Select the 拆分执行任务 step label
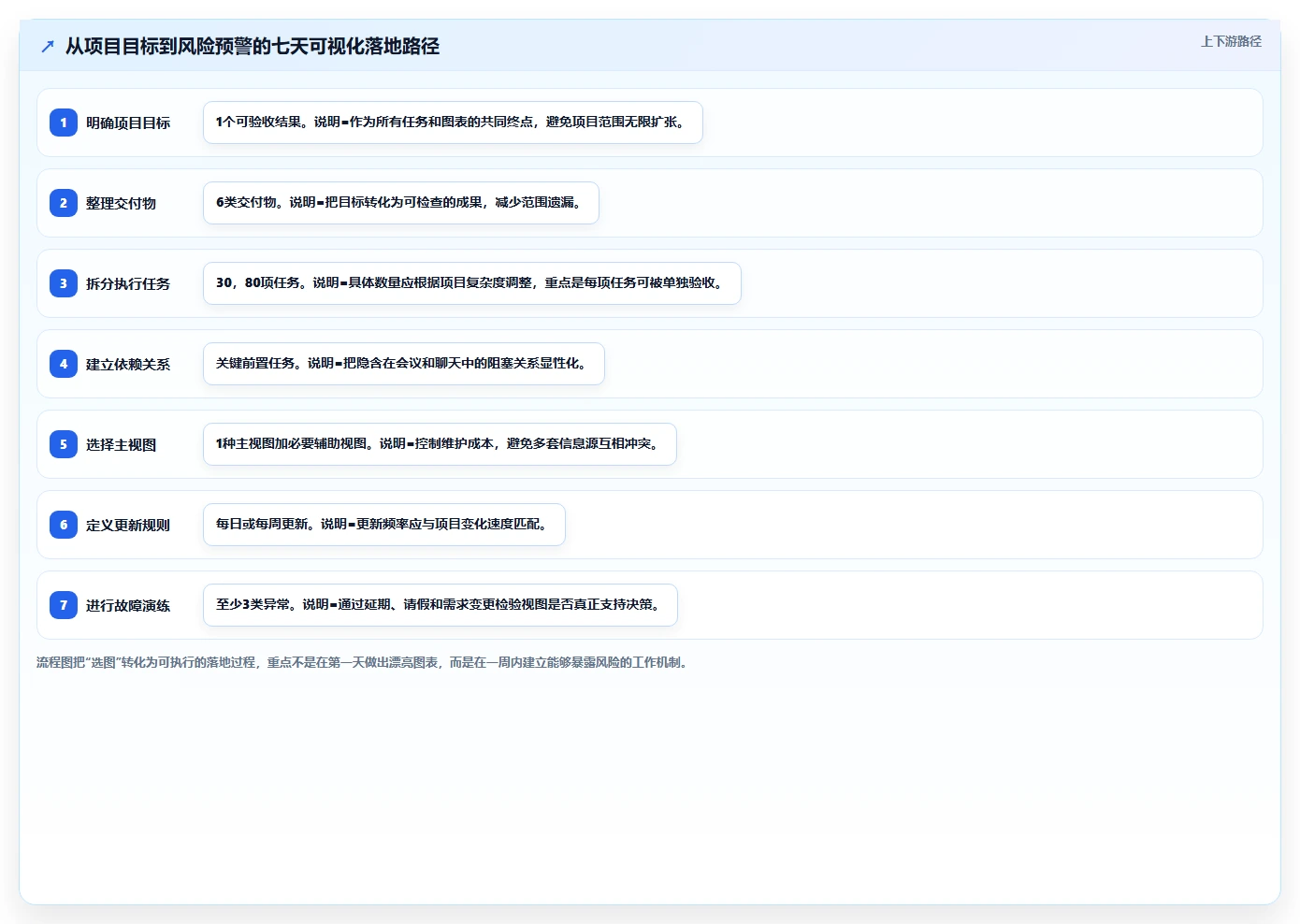Image resolution: width=1300 pixels, height=924 pixels. click(128, 283)
